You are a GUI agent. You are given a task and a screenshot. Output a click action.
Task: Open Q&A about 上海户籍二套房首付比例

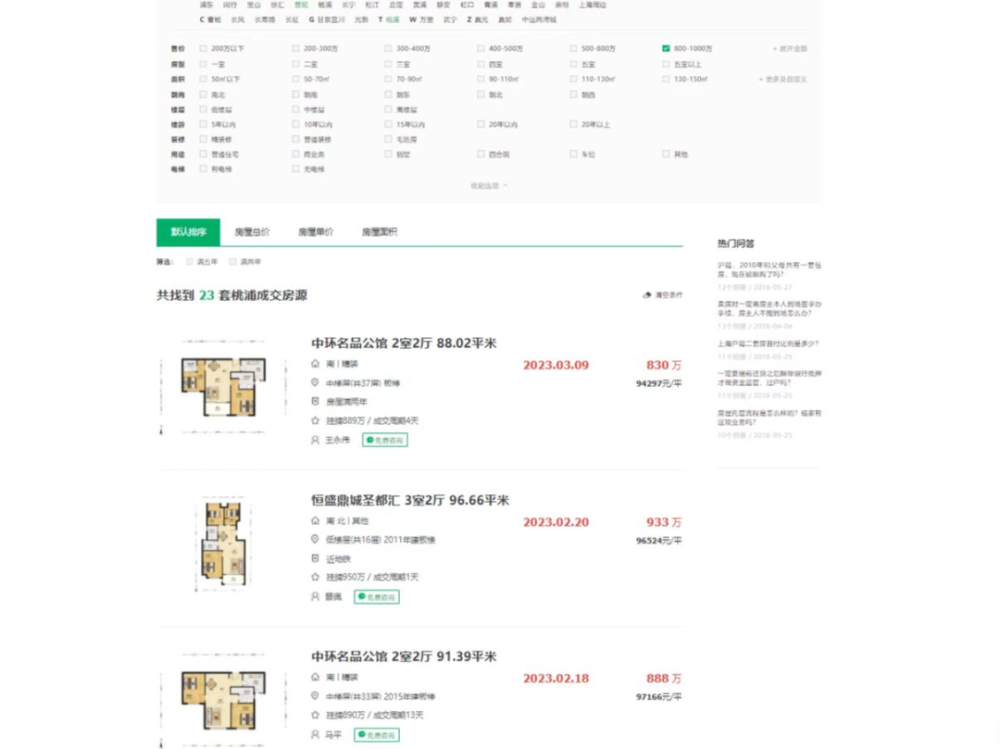768,344
